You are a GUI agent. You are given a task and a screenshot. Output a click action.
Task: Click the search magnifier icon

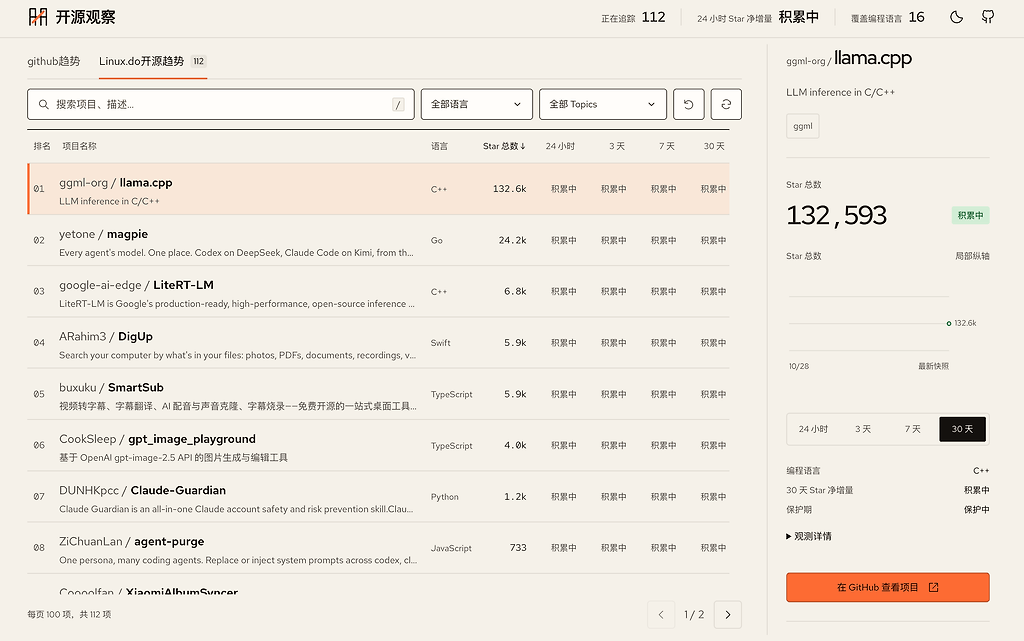tap(44, 104)
